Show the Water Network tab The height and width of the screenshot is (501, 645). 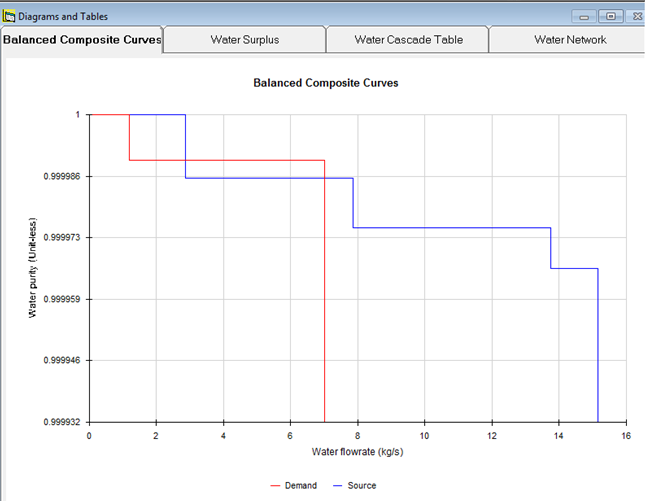(569, 40)
